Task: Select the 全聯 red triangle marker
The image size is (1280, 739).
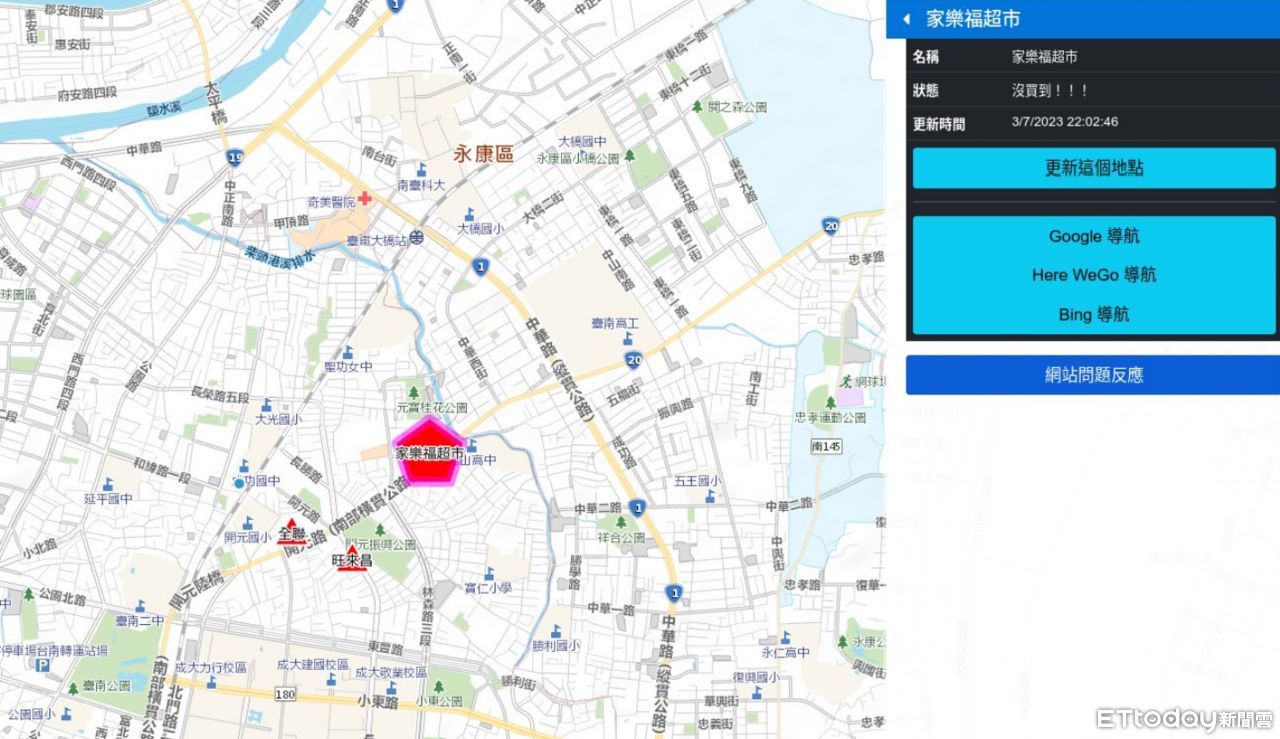Action: [292, 525]
